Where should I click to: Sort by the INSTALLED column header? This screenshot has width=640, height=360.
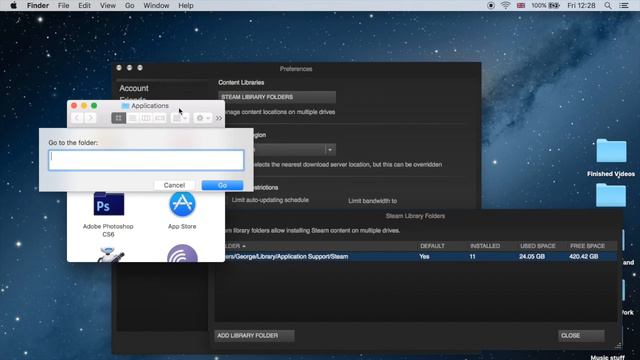[x=485, y=246]
